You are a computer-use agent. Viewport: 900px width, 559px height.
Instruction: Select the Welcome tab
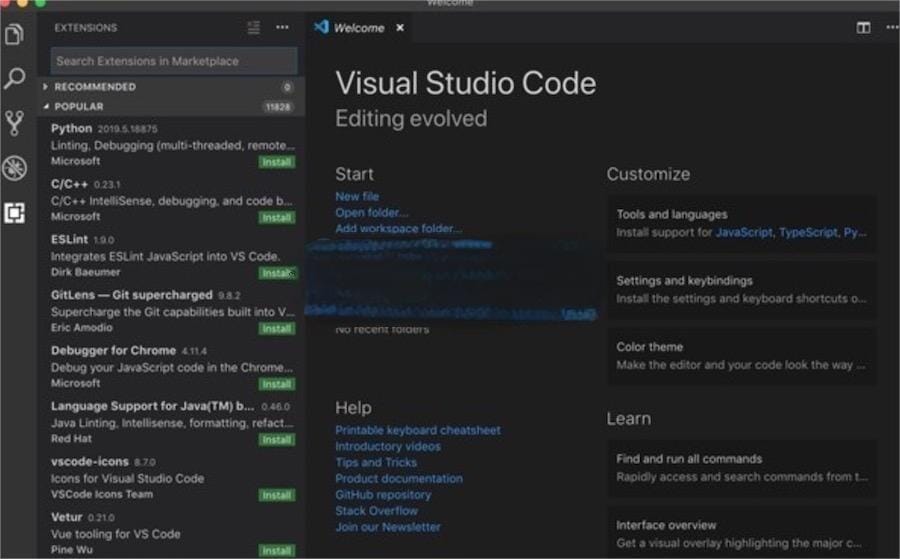(x=358, y=28)
